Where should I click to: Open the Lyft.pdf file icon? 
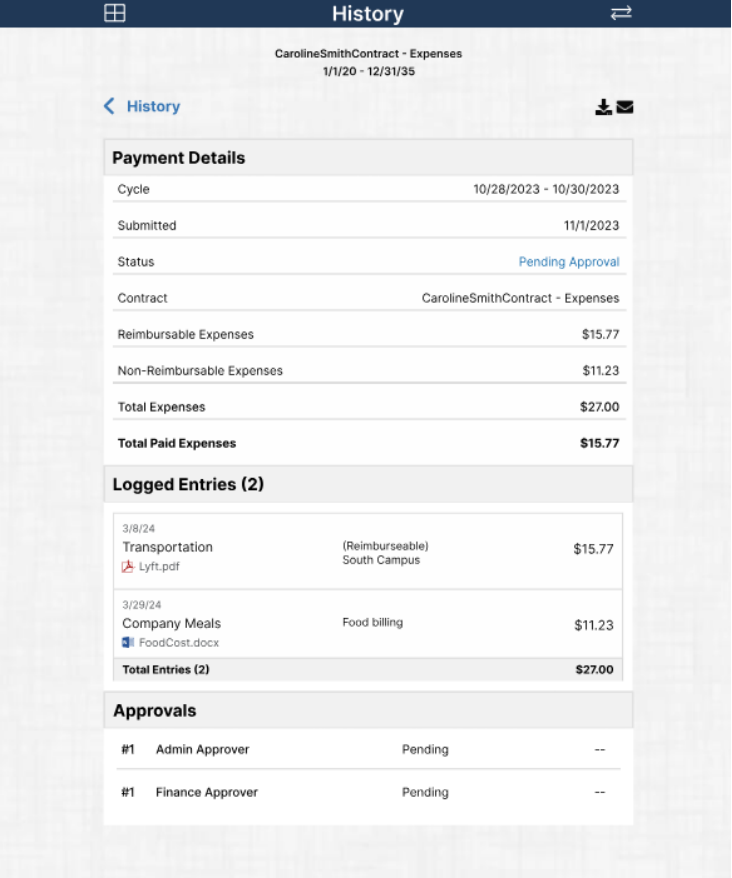coord(128,567)
